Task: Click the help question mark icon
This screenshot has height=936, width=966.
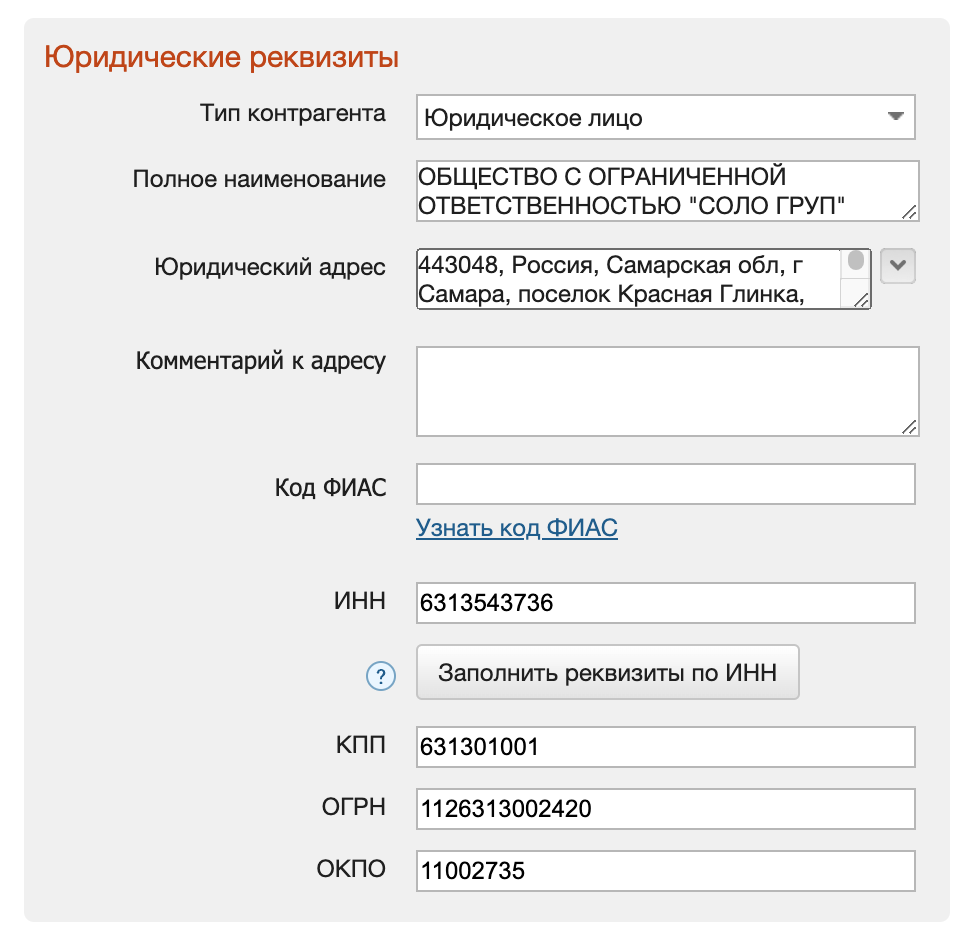Action: tap(381, 677)
